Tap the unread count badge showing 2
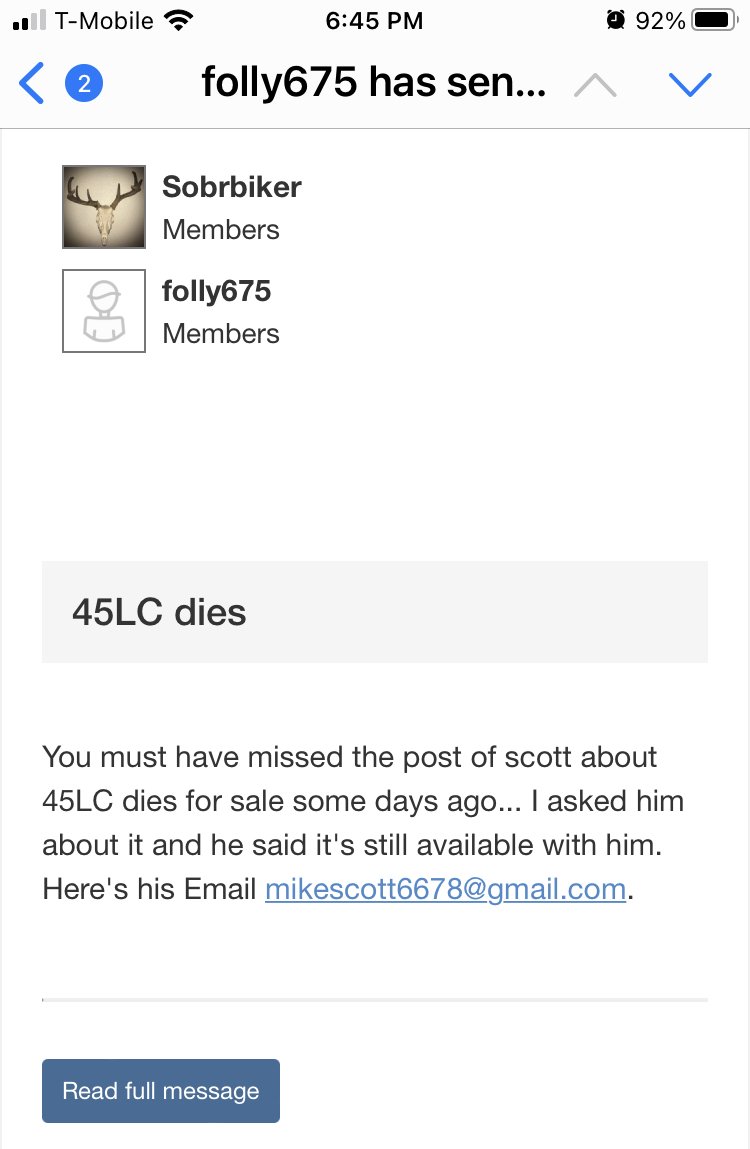The image size is (750, 1149). tap(84, 84)
